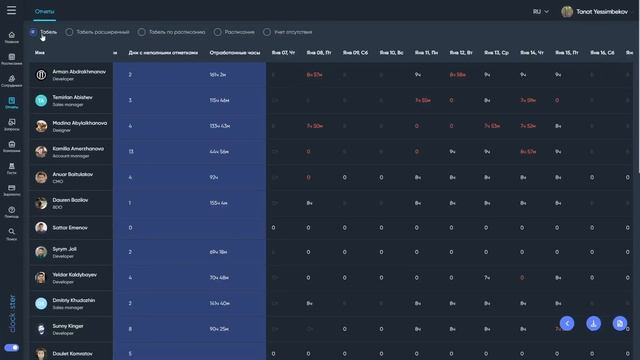Click Kamilla's incomplete days value 13
The height and width of the screenshot is (360, 640).
[x=131, y=152]
